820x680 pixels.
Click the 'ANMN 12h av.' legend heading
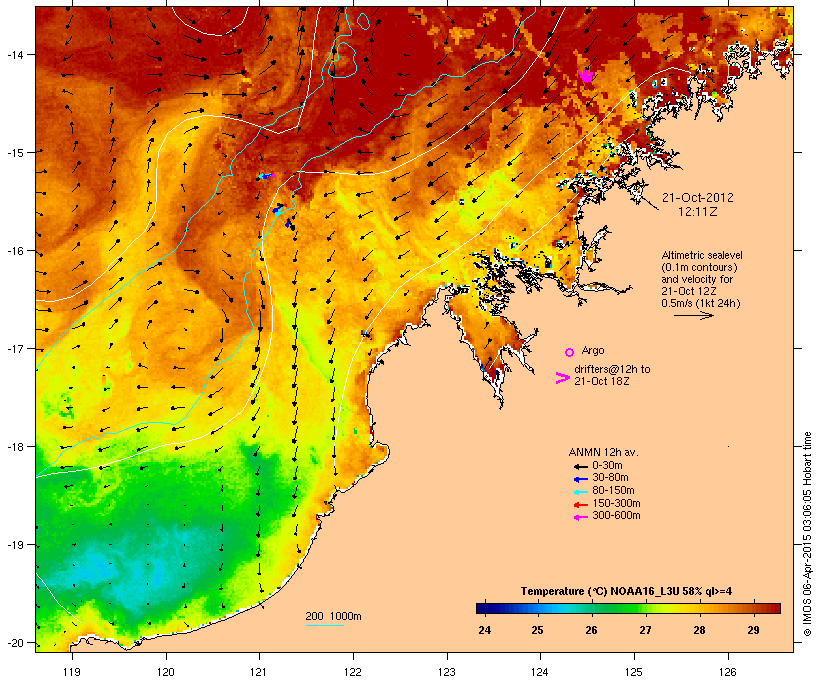(603, 452)
